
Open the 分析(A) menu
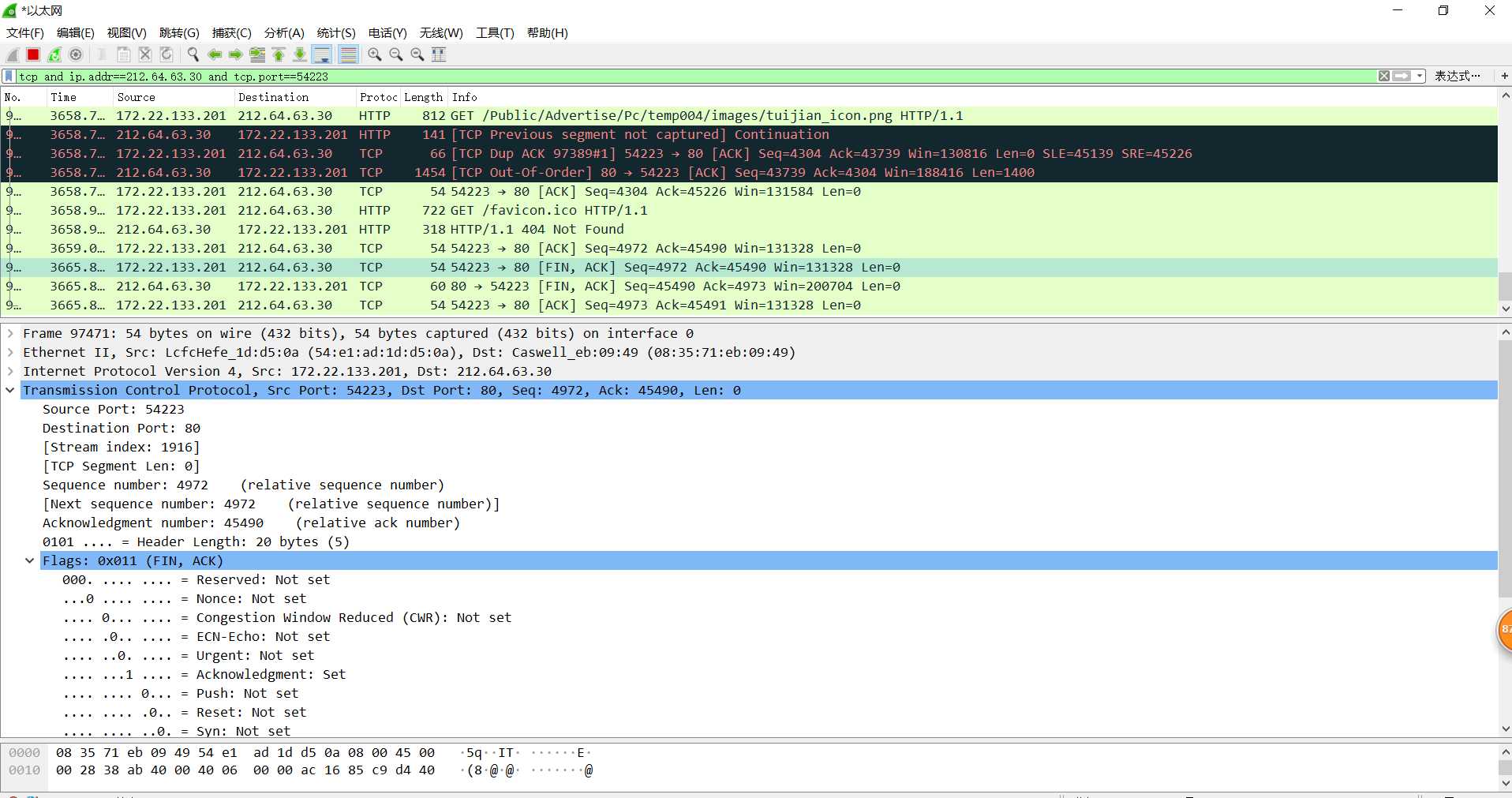[284, 32]
